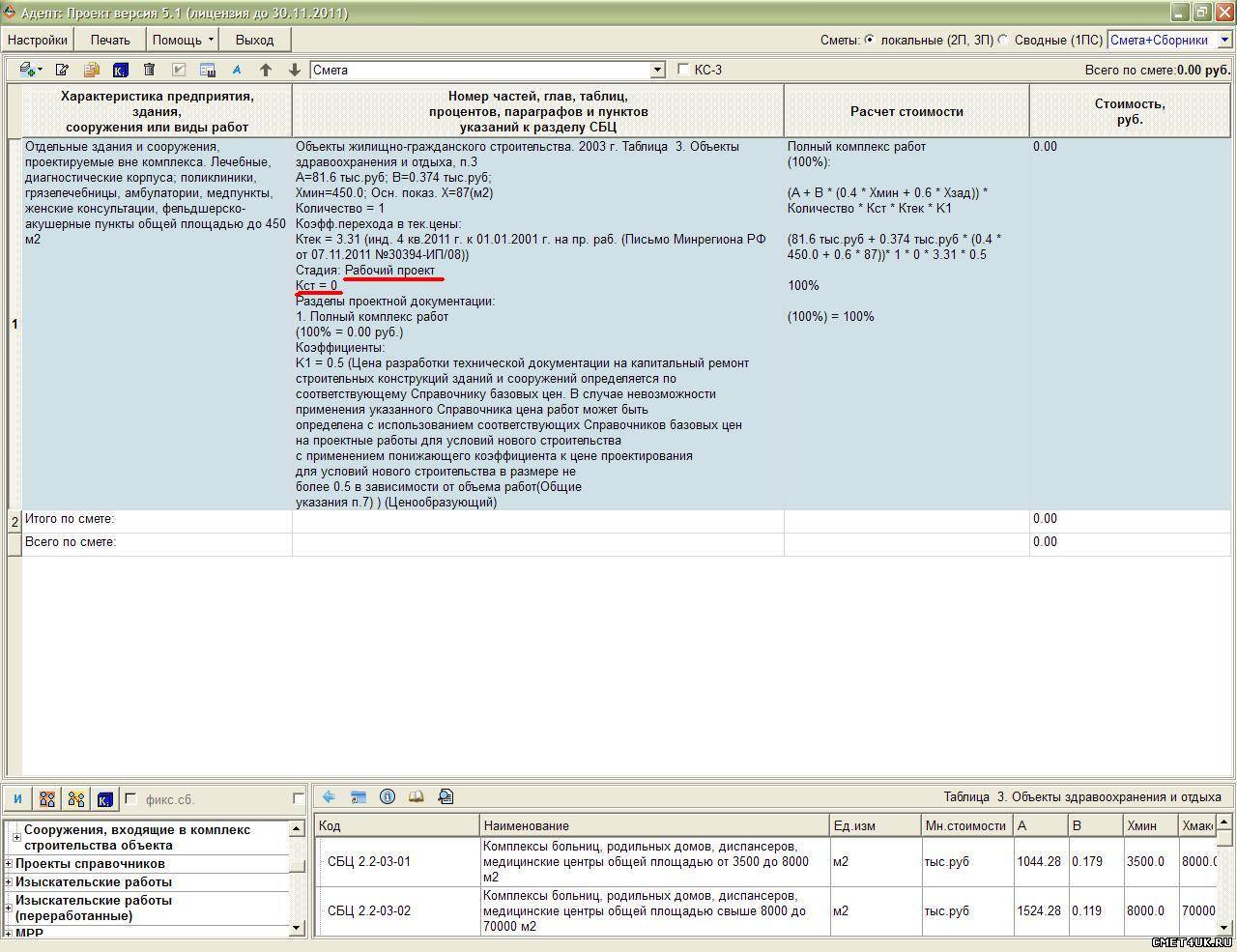This screenshot has width=1237, height=952.
Task: Move the row down with the arrow icon
Action: 295,70
